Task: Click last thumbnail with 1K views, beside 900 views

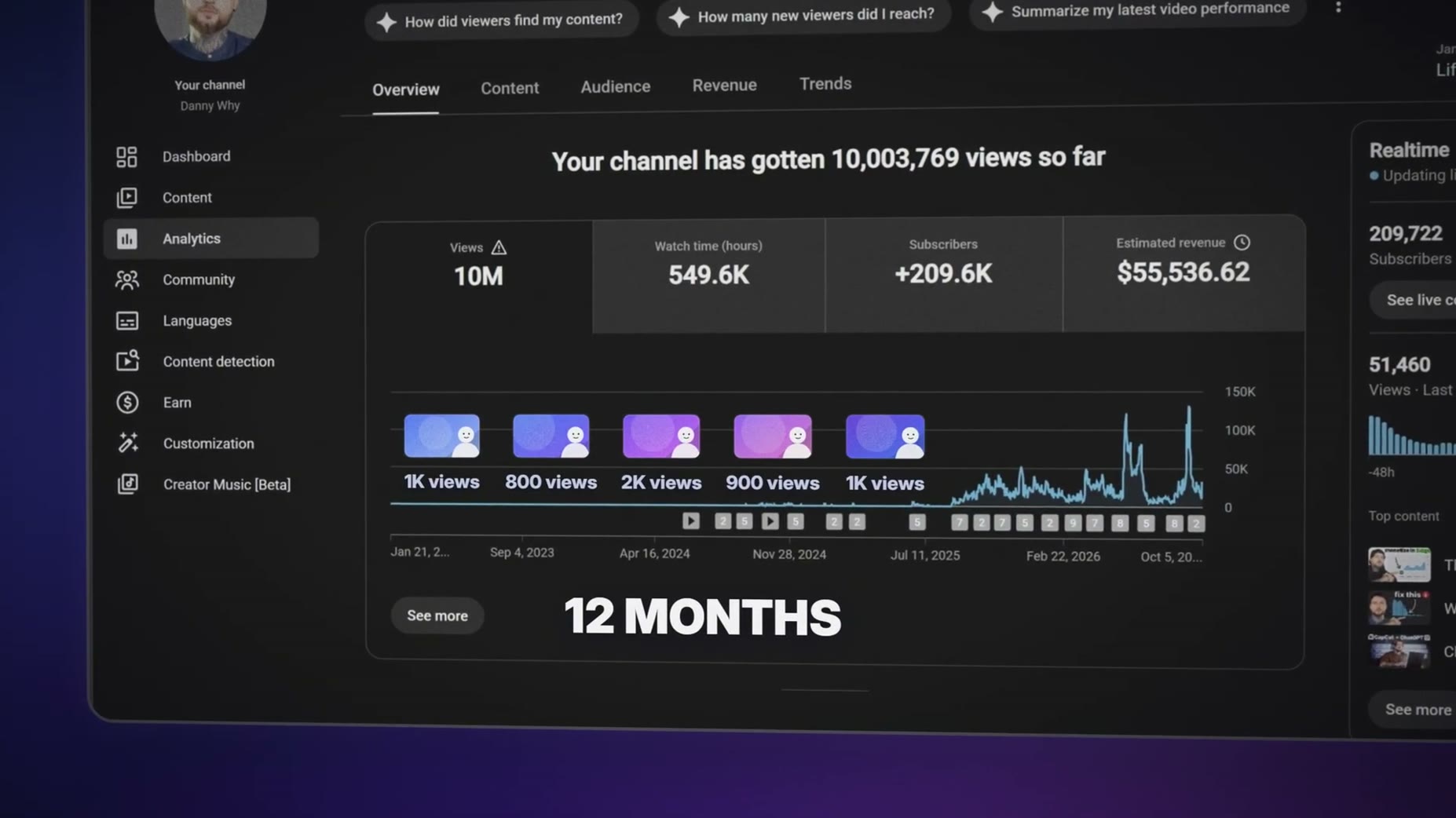Action: [x=884, y=436]
